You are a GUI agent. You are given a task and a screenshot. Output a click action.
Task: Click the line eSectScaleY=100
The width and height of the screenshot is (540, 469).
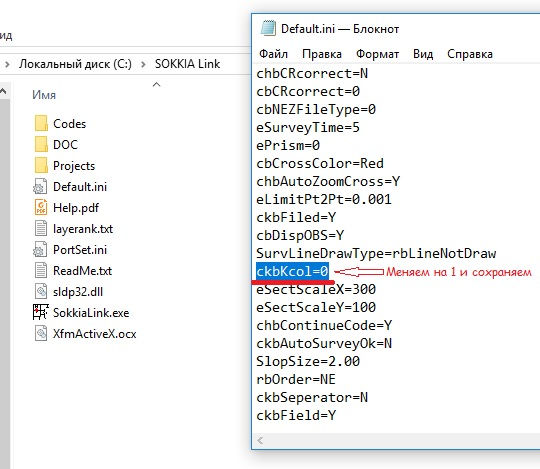click(x=316, y=307)
